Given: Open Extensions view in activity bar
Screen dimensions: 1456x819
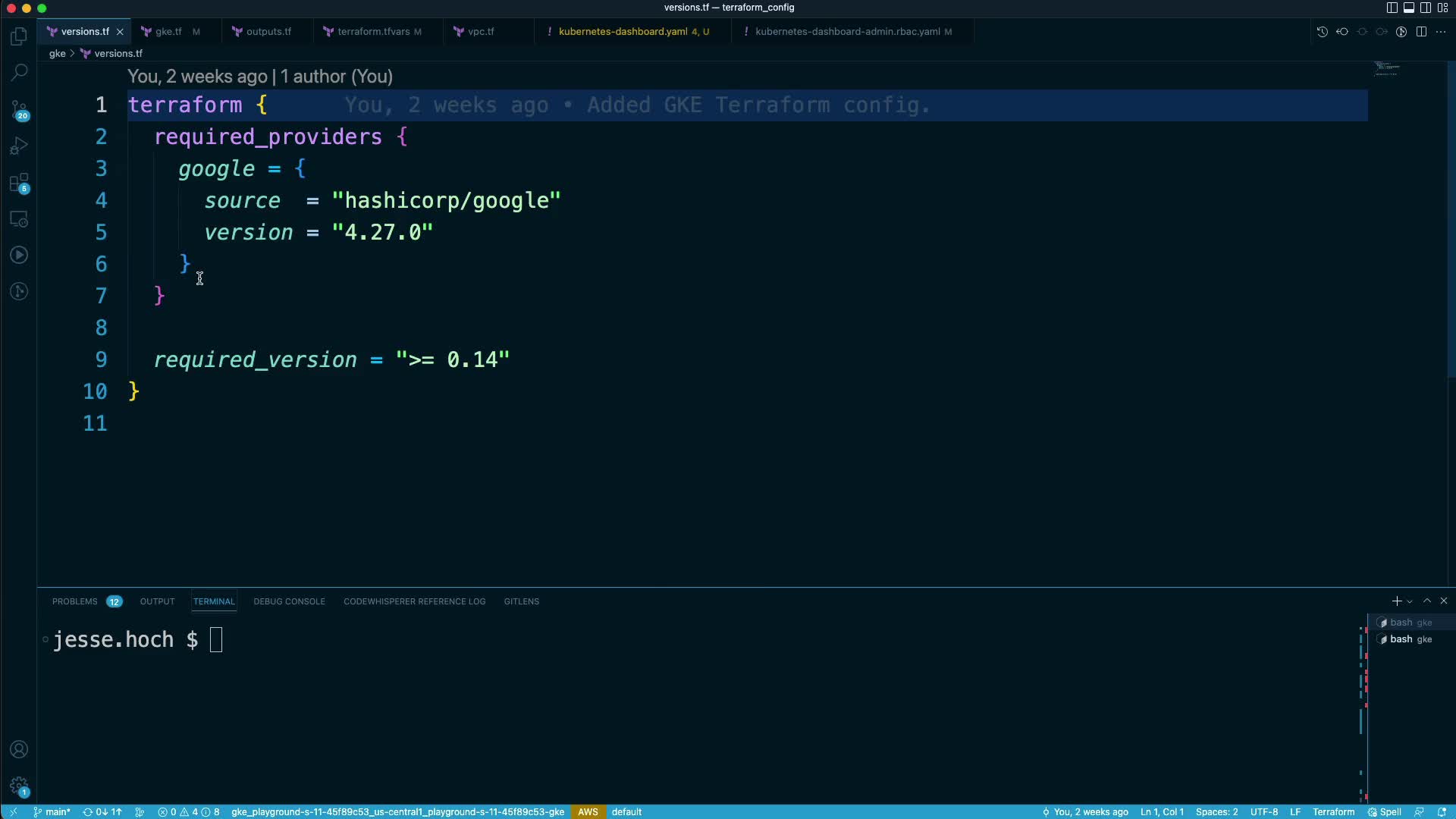Looking at the screenshot, I should coord(20,183).
